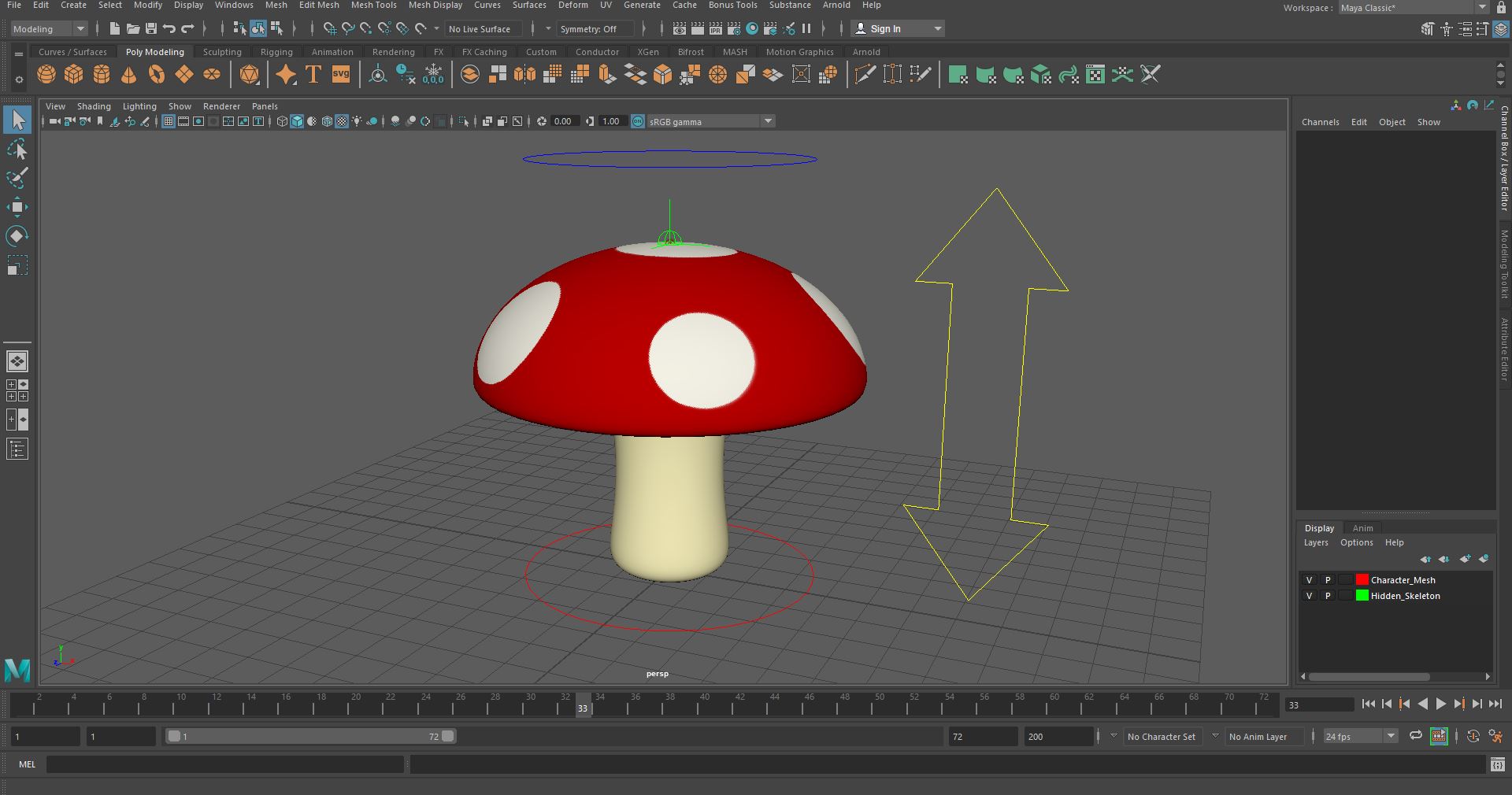Select the Select Tool arrow in the toolbox

17,120
